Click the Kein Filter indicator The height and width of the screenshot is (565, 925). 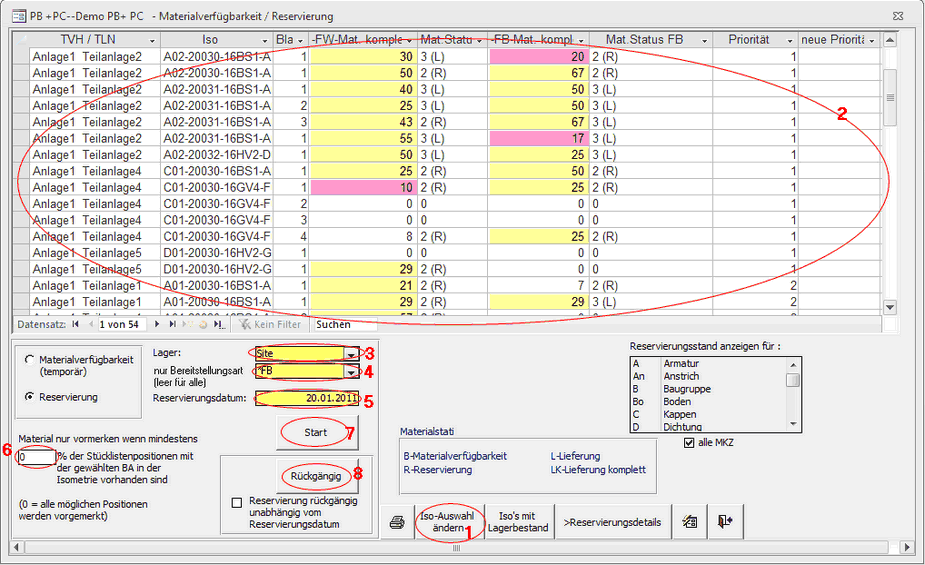(272, 324)
